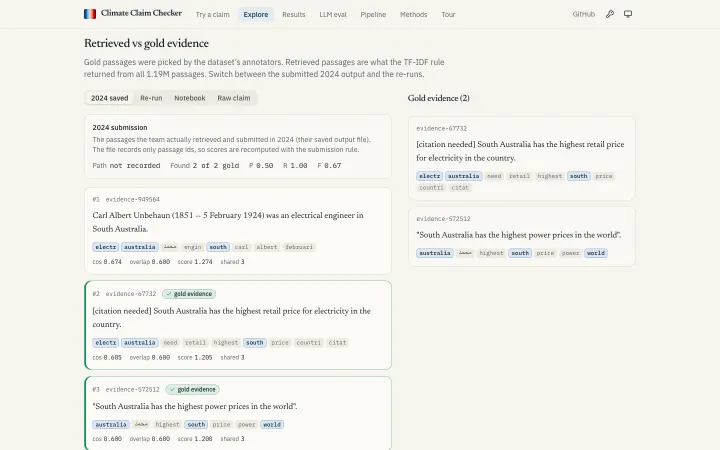This screenshot has width=720, height=450.
Task: Click the 'Retrieved vs gold evidence' heading
Action: (146, 43)
